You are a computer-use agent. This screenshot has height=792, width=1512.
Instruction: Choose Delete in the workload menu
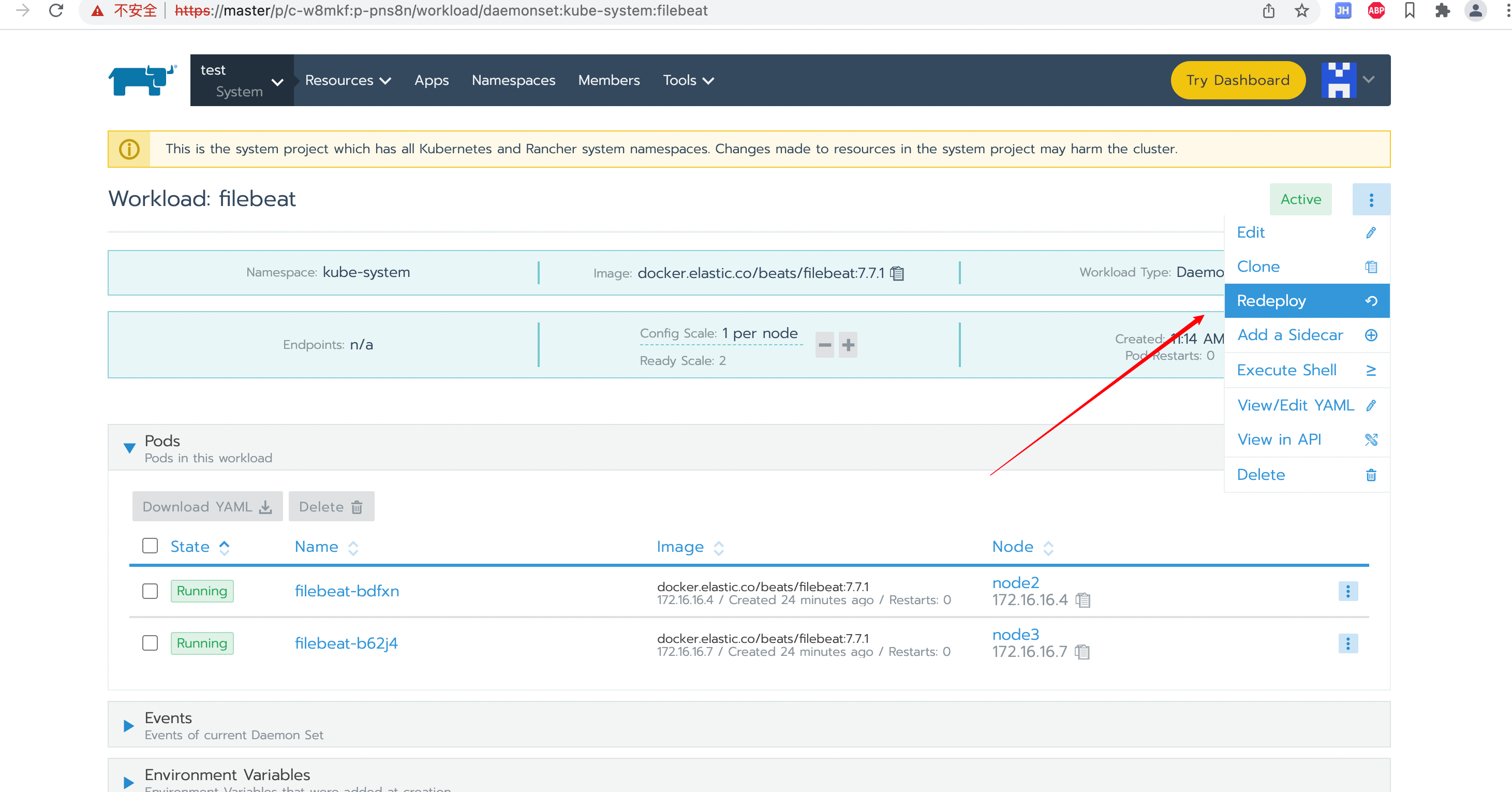click(x=1307, y=475)
